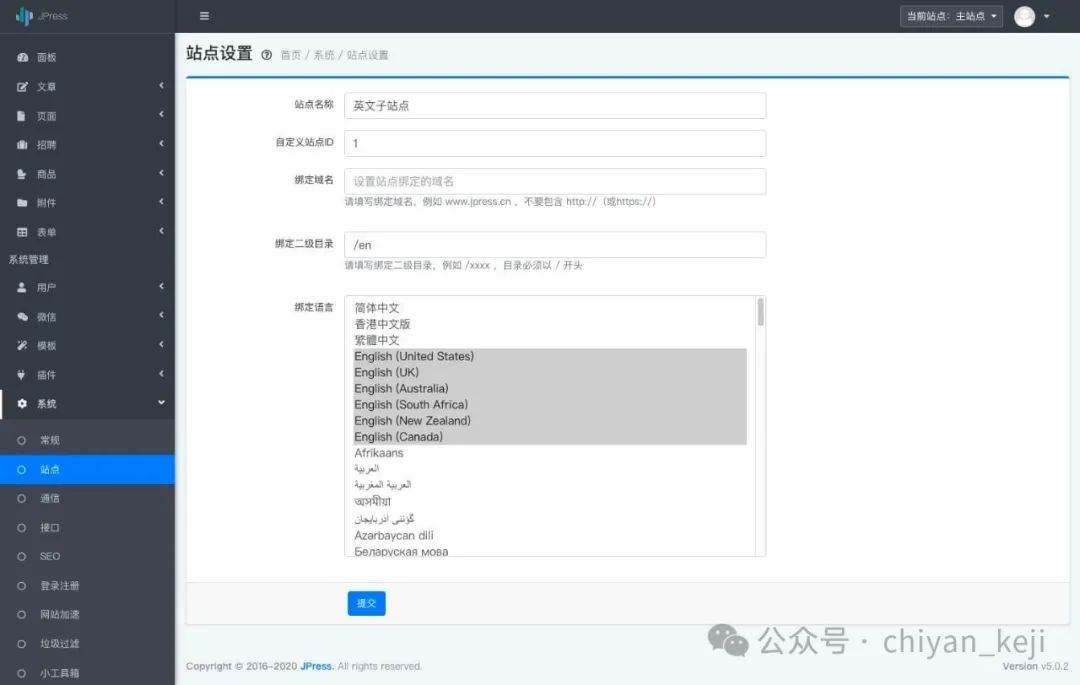
Task: Open the user avatar menu
Action: [x=1024, y=16]
